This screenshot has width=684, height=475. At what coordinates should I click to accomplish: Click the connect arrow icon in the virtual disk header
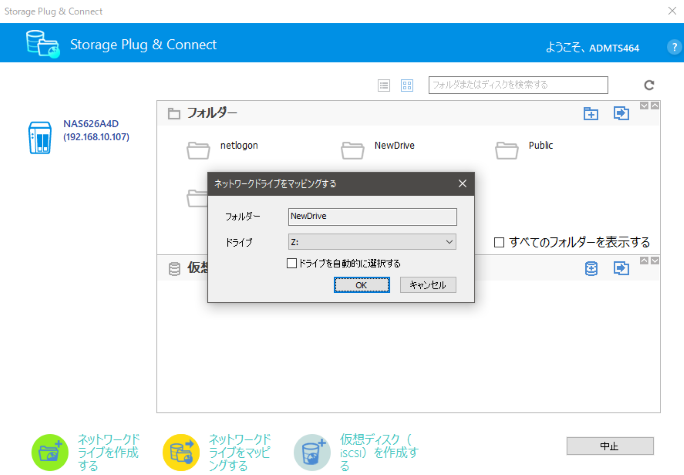[x=621, y=268]
